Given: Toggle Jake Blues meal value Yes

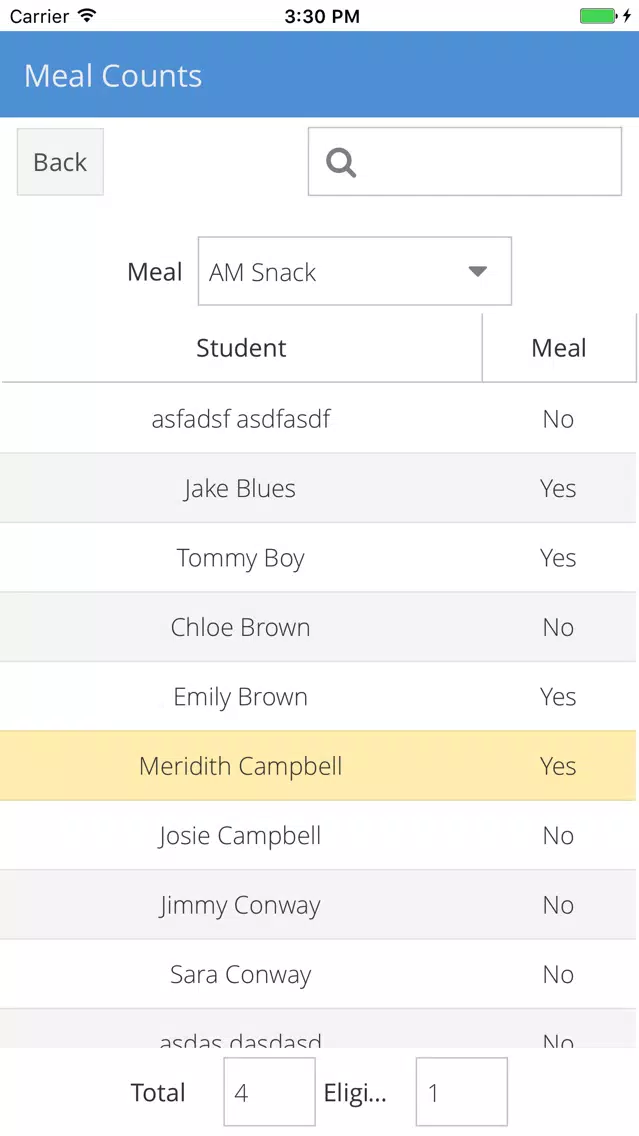Looking at the screenshot, I should pos(558,488).
